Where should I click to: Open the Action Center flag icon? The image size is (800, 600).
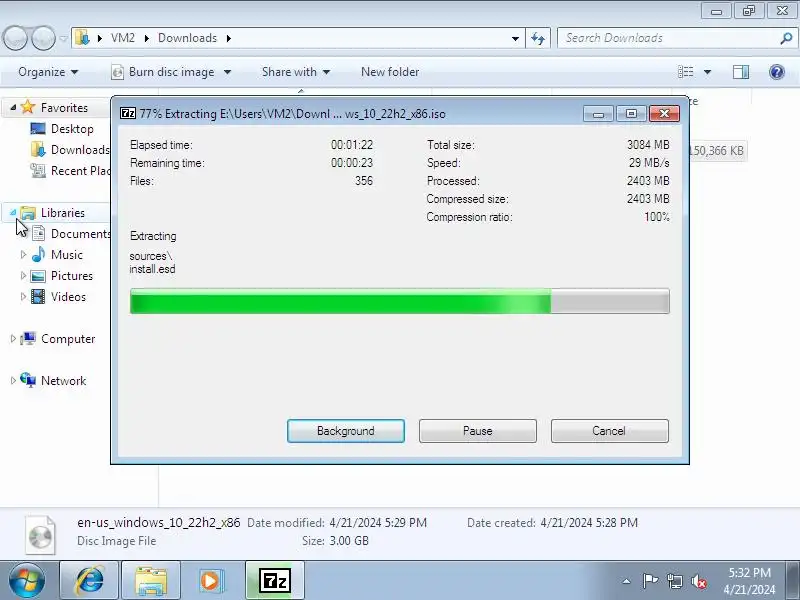(x=650, y=581)
